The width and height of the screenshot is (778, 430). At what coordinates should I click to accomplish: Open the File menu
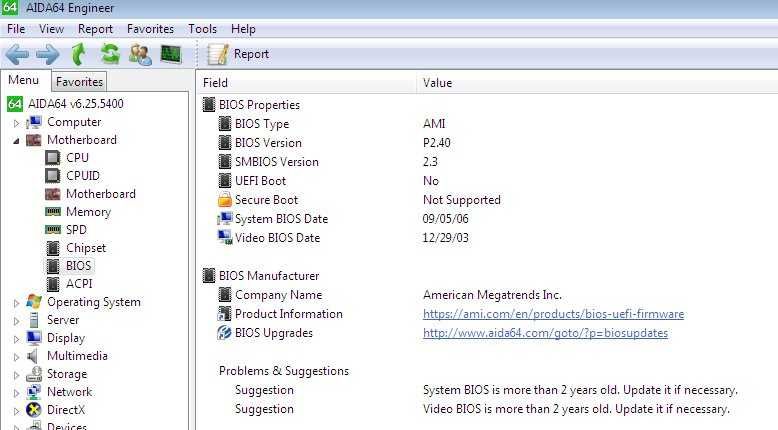tap(16, 29)
